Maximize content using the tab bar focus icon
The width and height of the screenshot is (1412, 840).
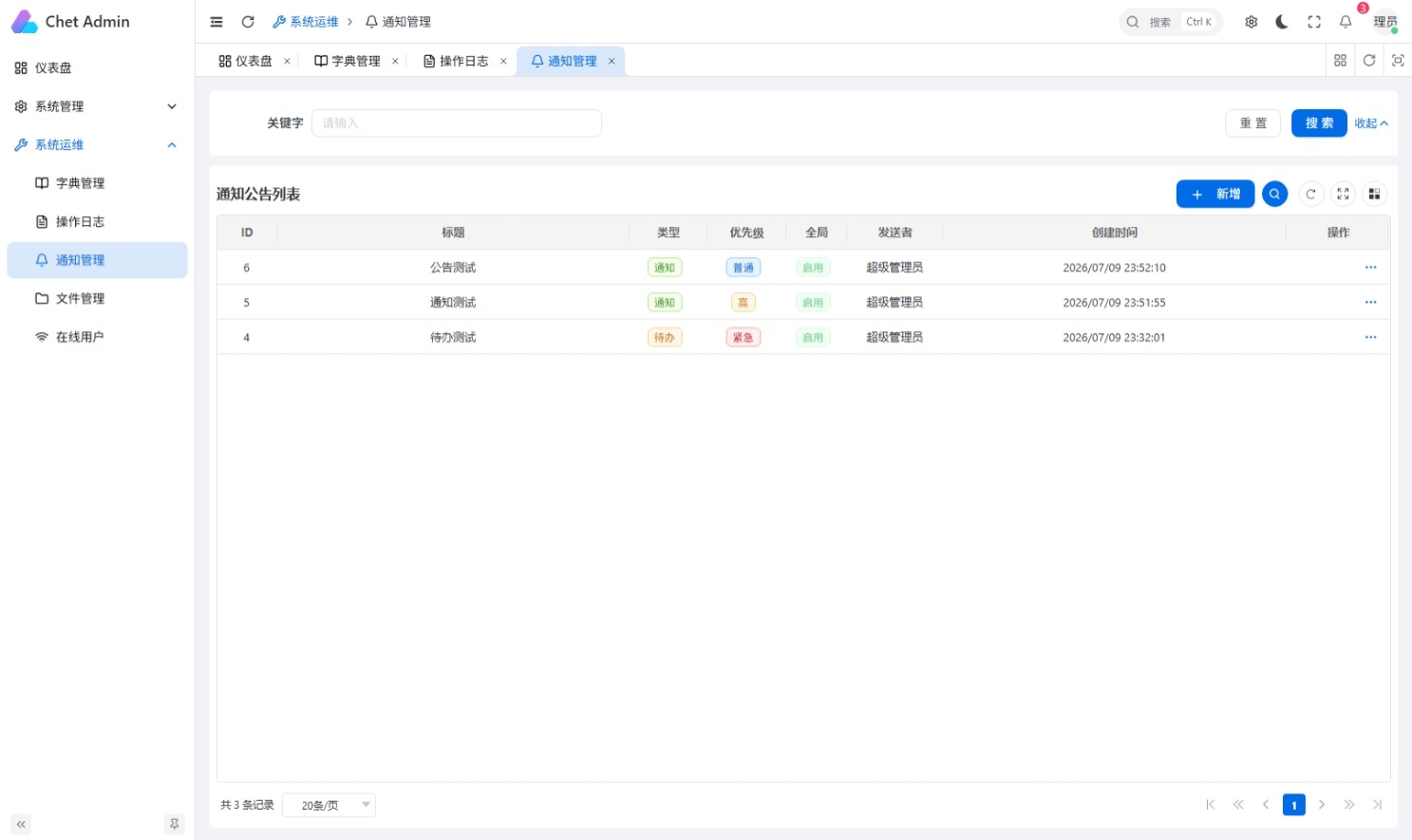click(x=1398, y=60)
